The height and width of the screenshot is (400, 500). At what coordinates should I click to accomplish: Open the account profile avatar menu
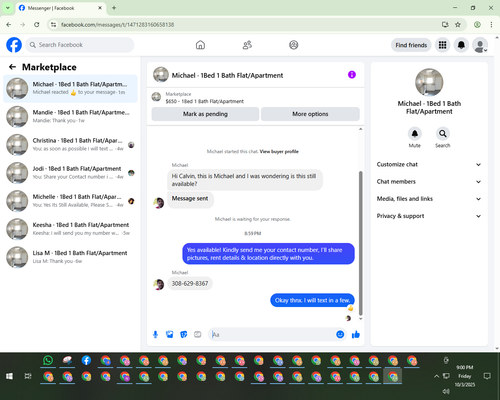(480, 45)
